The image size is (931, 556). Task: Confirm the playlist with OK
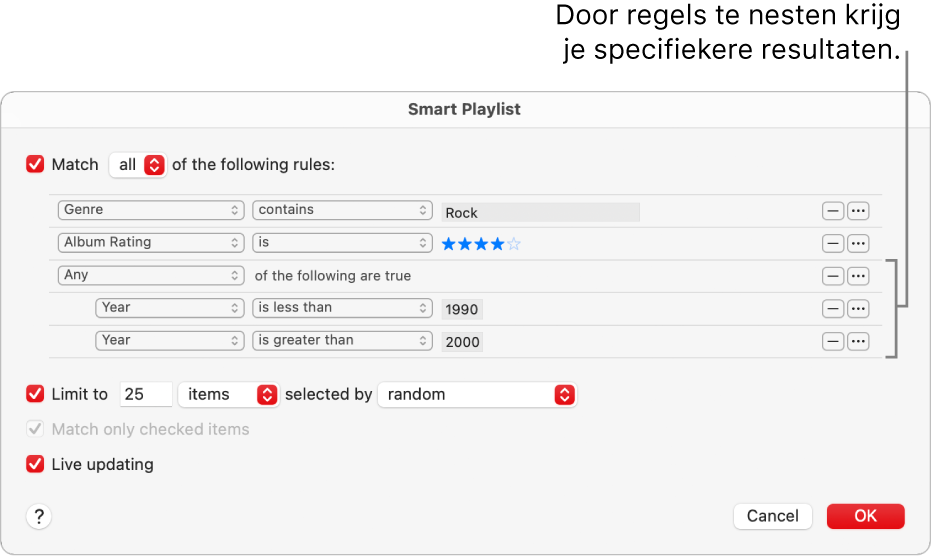tap(865, 516)
